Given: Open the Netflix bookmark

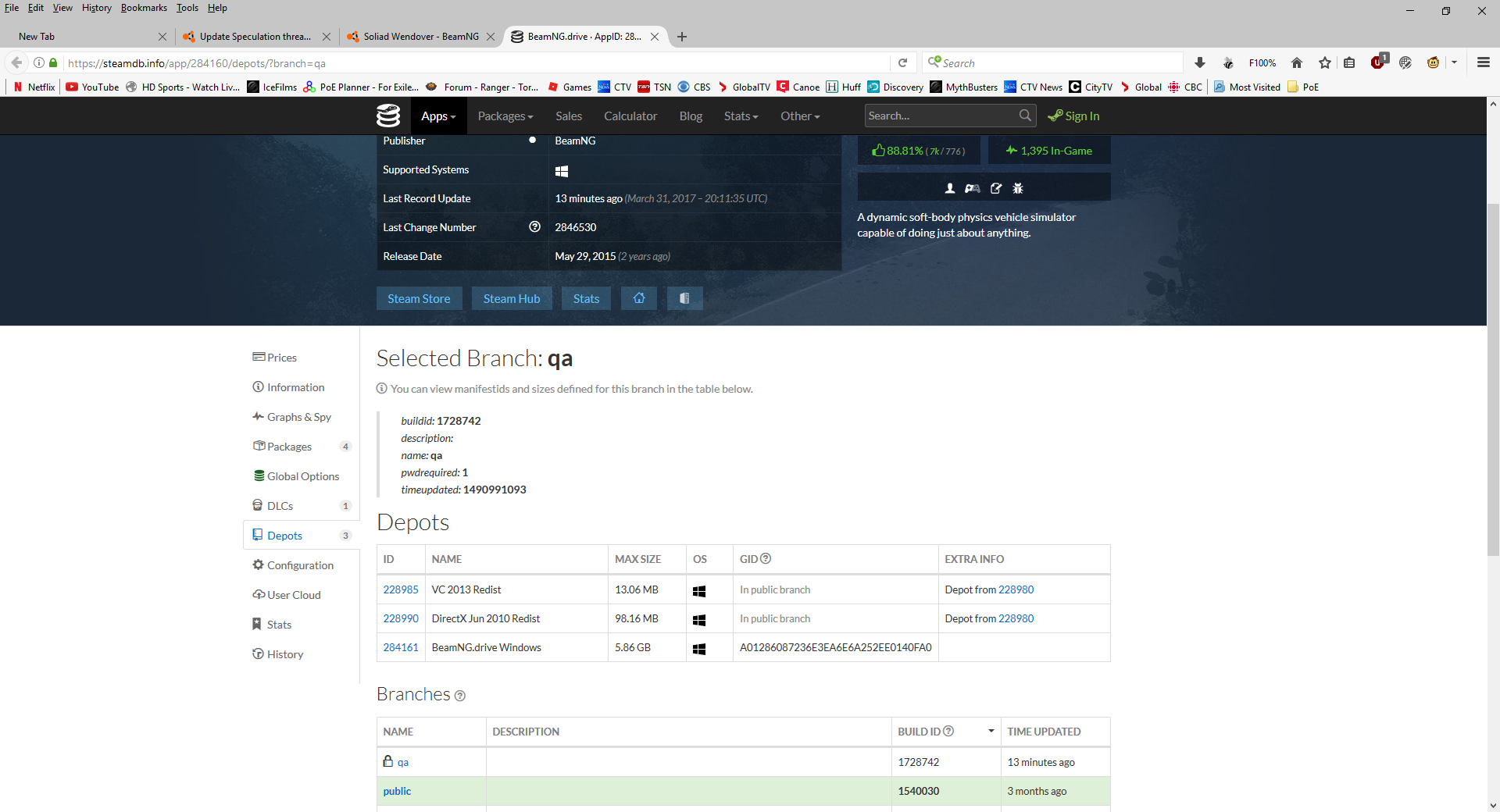Looking at the screenshot, I should tap(35, 87).
